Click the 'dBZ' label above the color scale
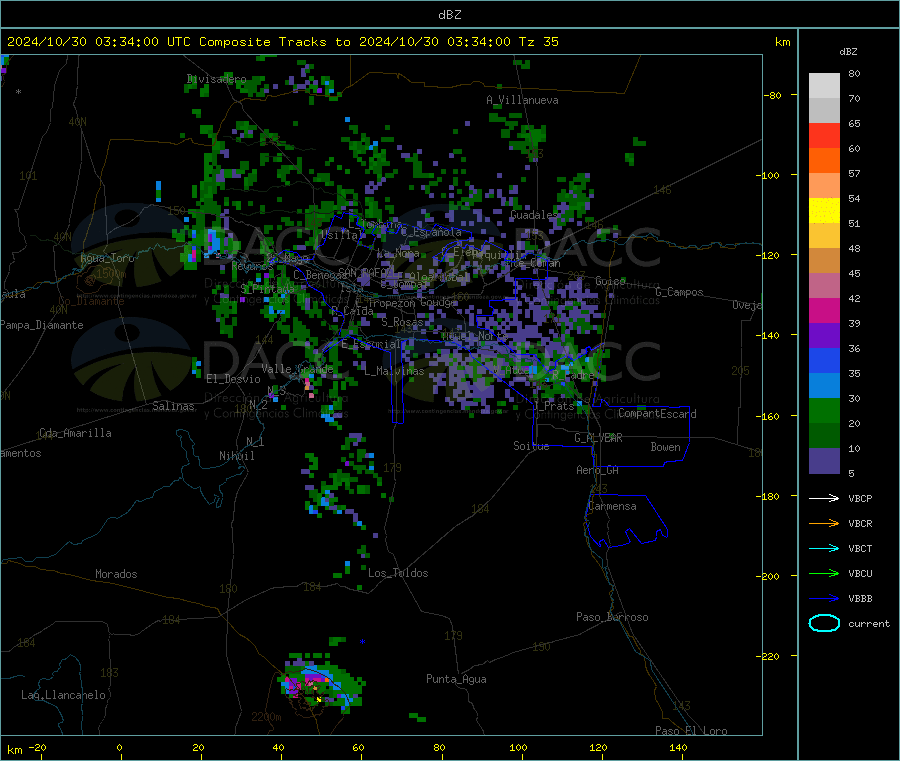The height and width of the screenshot is (761, 900). coord(848,52)
